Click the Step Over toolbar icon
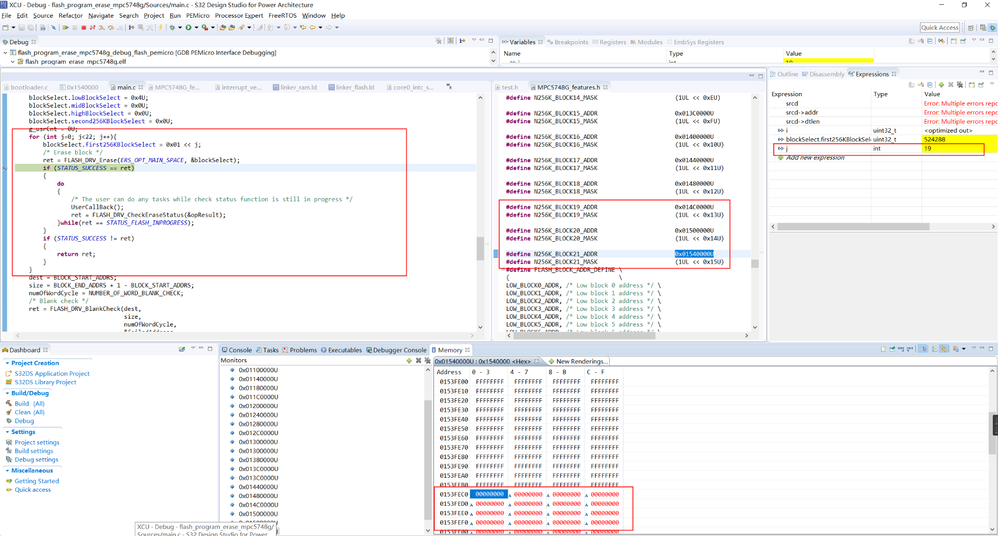The width and height of the screenshot is (998, 536). click(x=111, y=27)
